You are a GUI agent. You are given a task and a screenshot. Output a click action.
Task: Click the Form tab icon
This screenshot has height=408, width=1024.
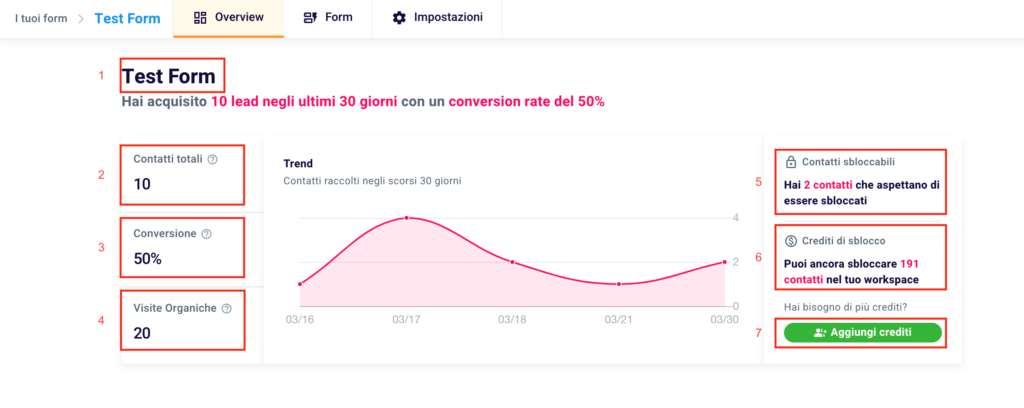tap(311, 18)
